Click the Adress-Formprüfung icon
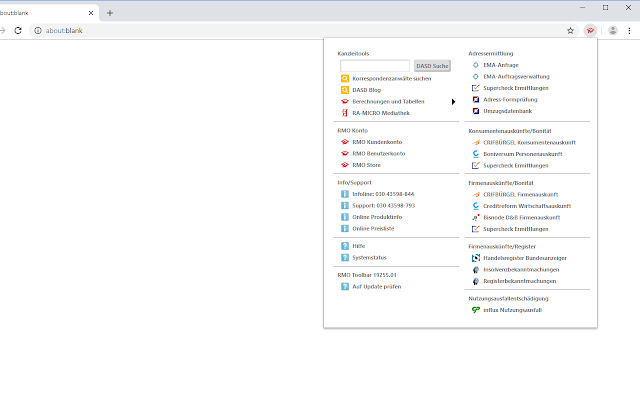The image size is (640, 400). click(x=476, y=99)
